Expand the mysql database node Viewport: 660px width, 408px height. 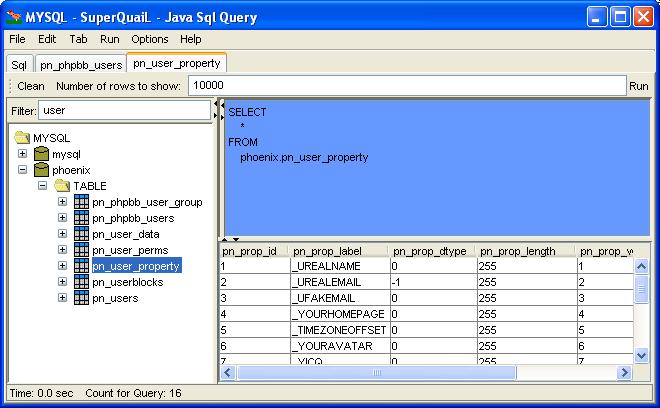pos(23,154)
